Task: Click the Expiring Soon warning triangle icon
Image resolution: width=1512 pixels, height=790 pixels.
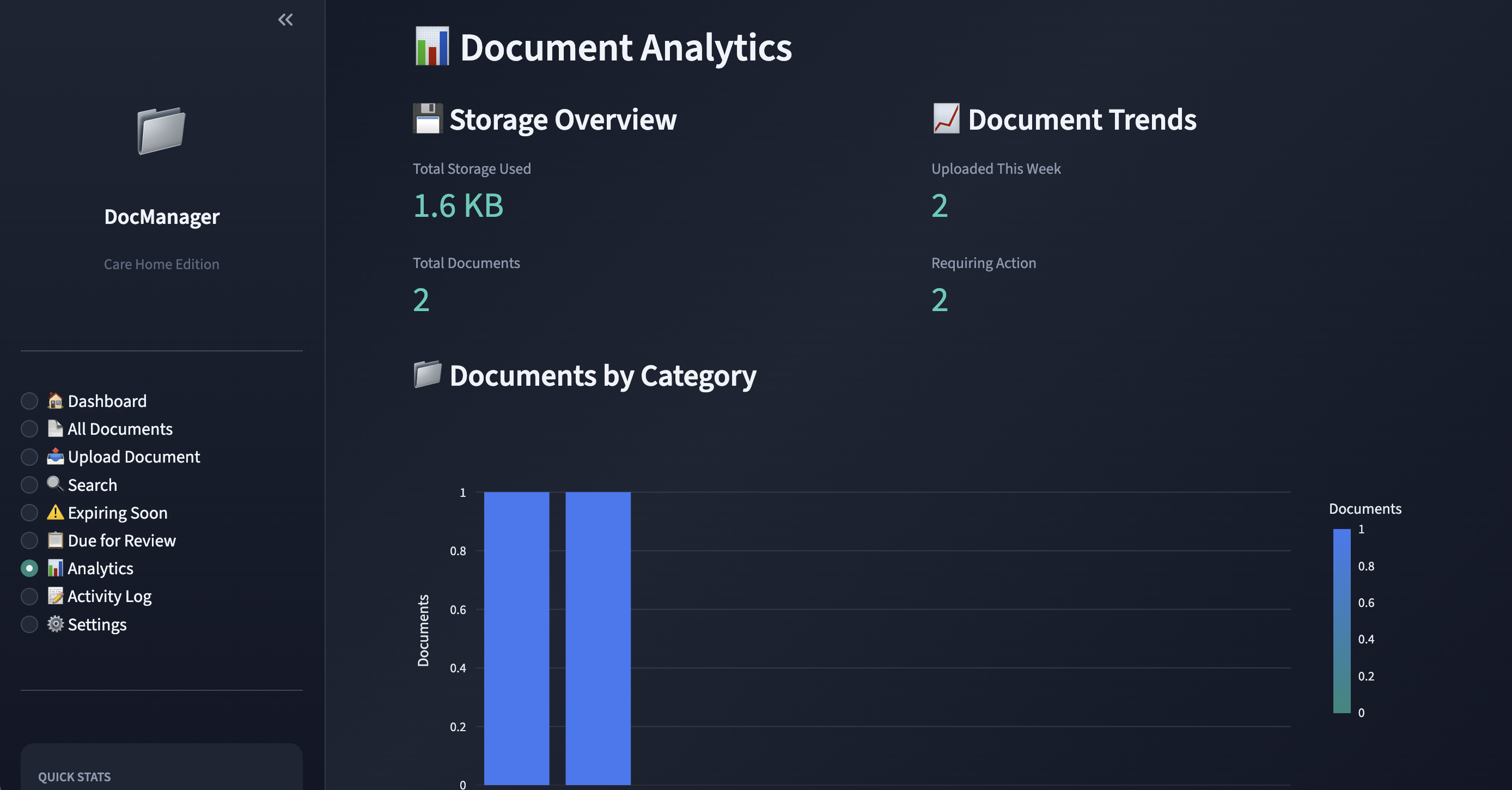Action: tap(55, 512)
